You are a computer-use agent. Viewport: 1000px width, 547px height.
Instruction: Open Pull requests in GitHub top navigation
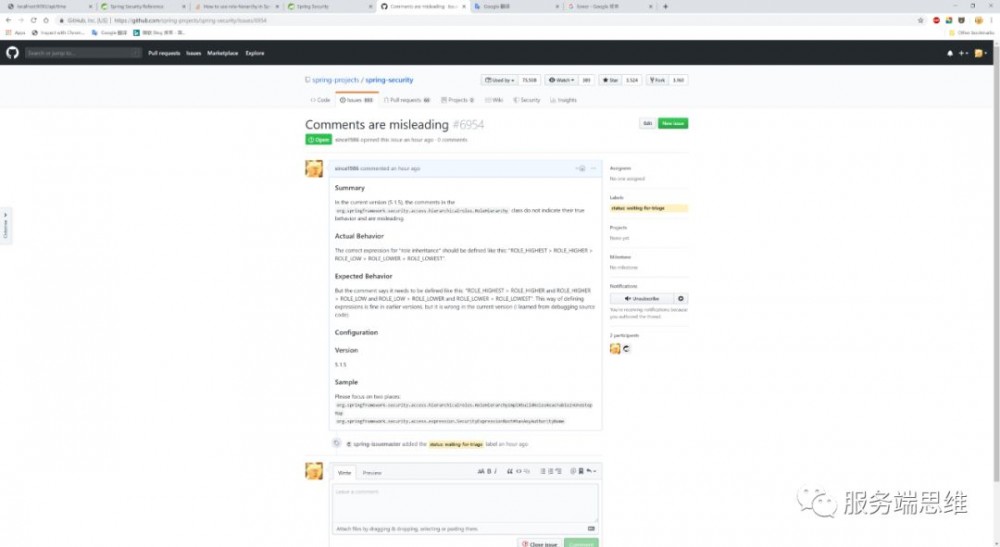[x=164, y=54]
